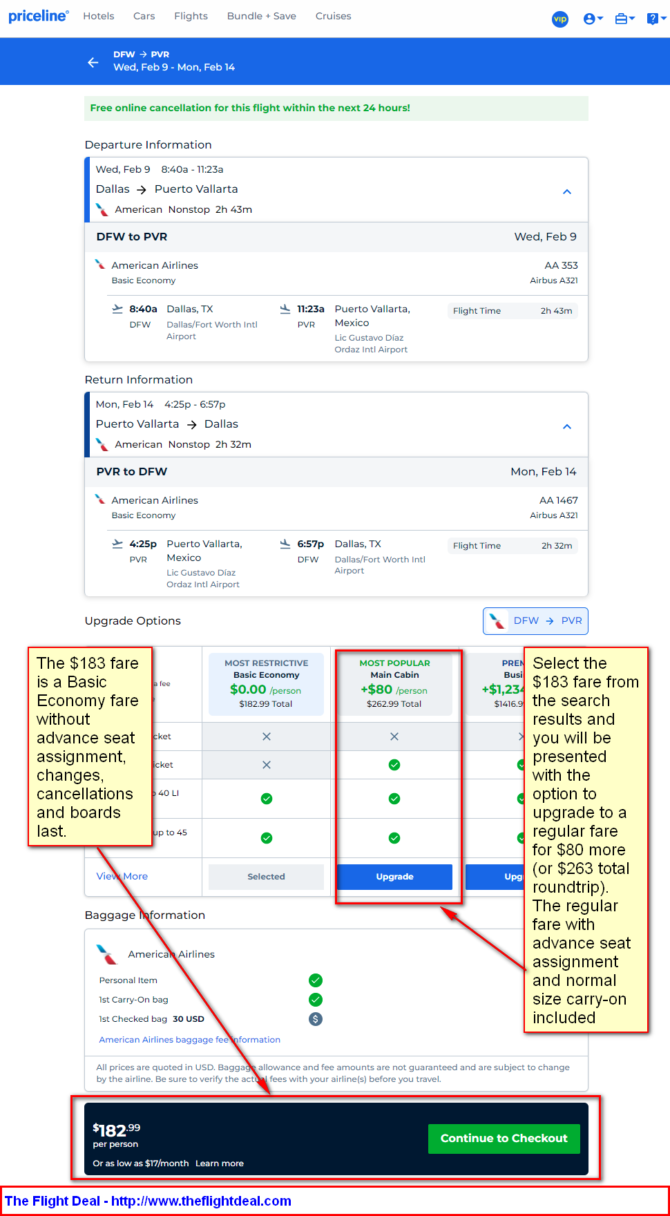Select the Main Cabin +$80 fare card

pyautogui.click(x=394, y=684)
